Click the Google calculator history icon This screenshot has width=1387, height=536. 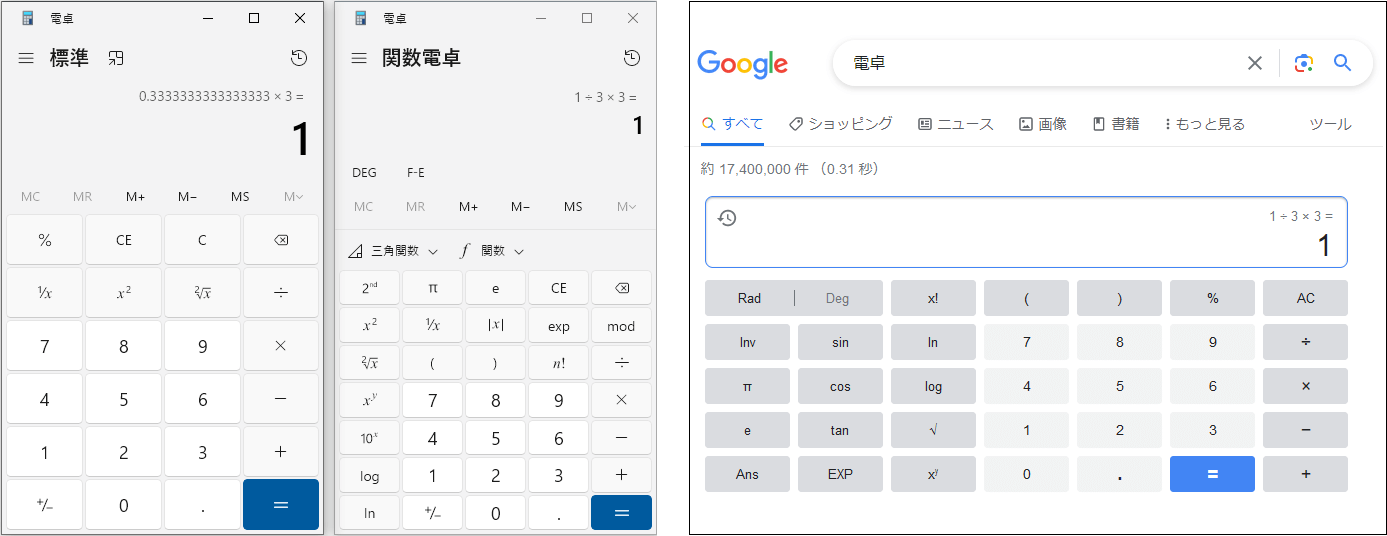click(727, 218)
